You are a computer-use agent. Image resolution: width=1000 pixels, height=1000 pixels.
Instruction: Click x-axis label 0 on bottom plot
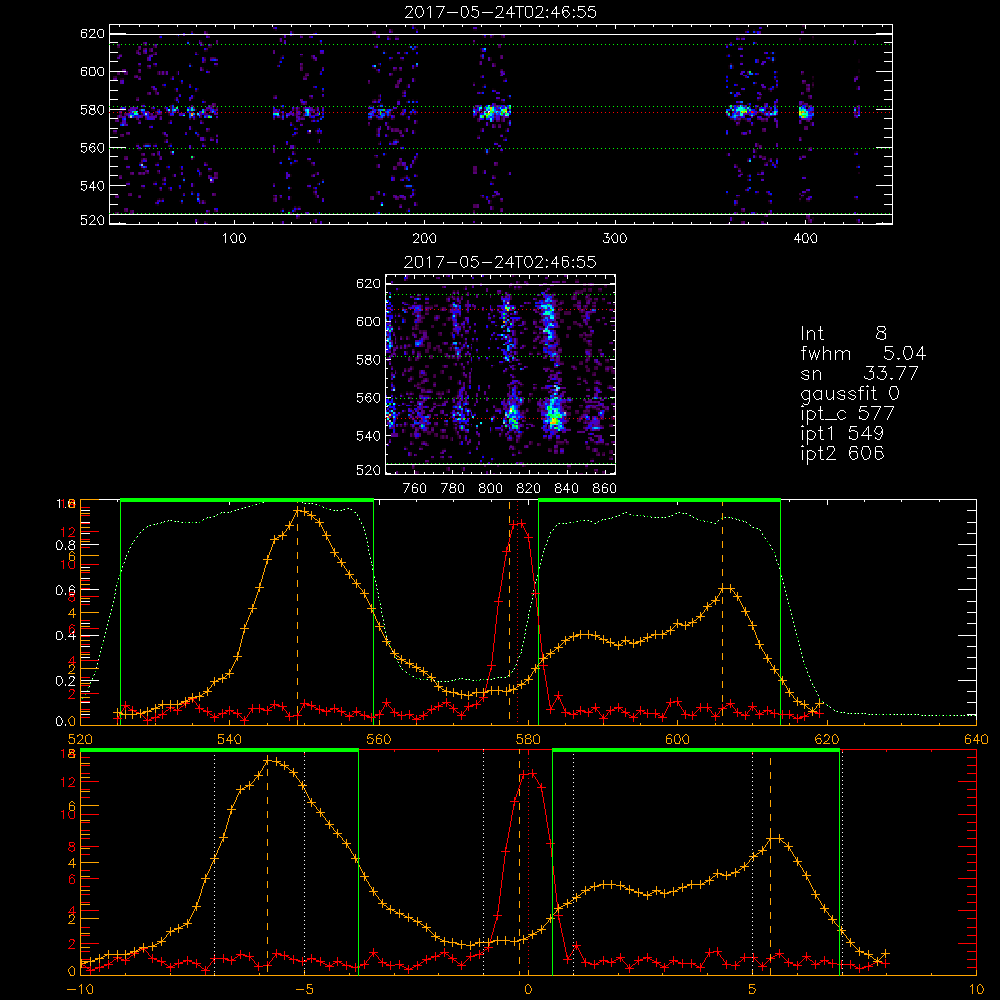tap(528, 990)
